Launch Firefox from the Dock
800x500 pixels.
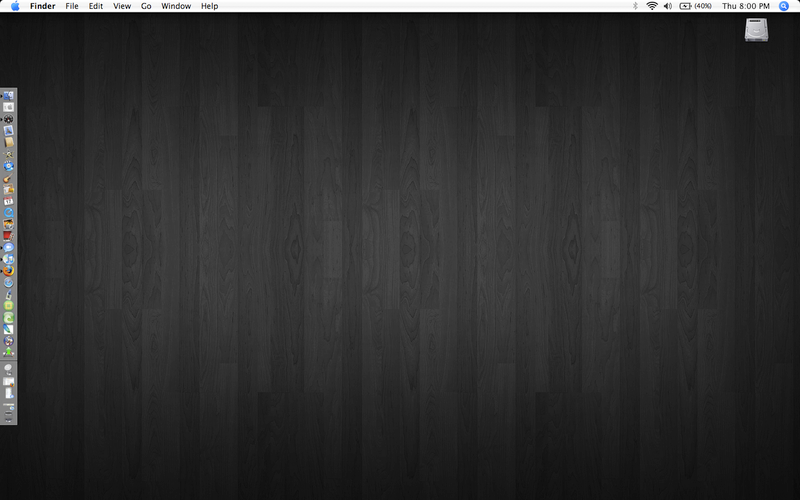pos(9,270)
